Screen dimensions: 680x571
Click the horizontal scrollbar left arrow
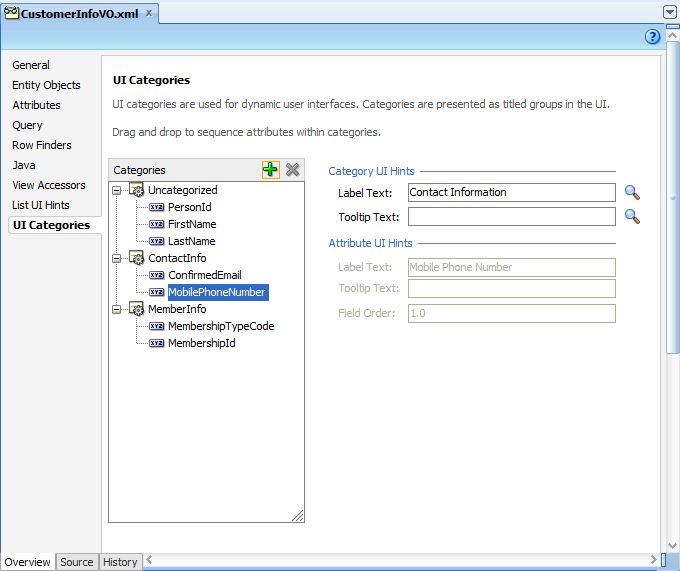pyautogui.click(x=149, y=560)
